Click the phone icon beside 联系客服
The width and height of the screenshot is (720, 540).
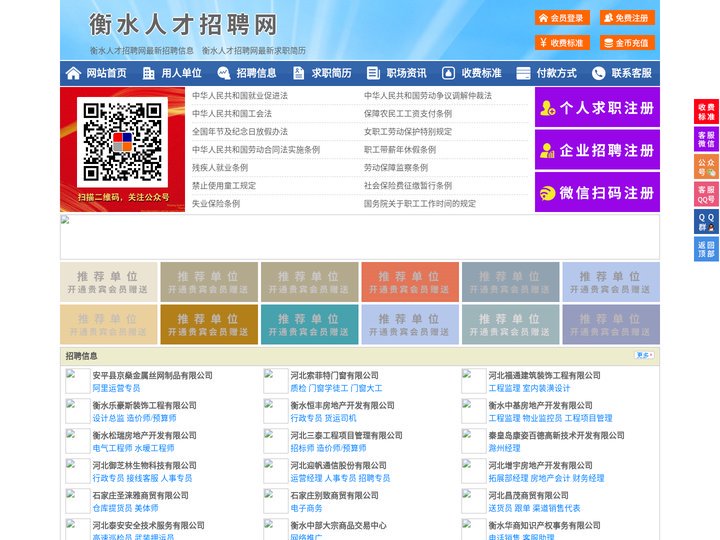pyautogui.click(x=598, y=73)
